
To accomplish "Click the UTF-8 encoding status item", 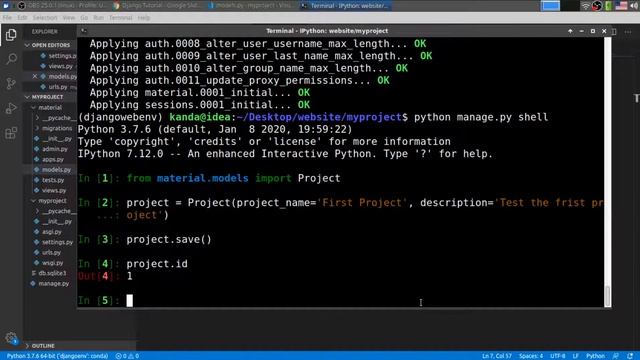I will pos(558,356).
